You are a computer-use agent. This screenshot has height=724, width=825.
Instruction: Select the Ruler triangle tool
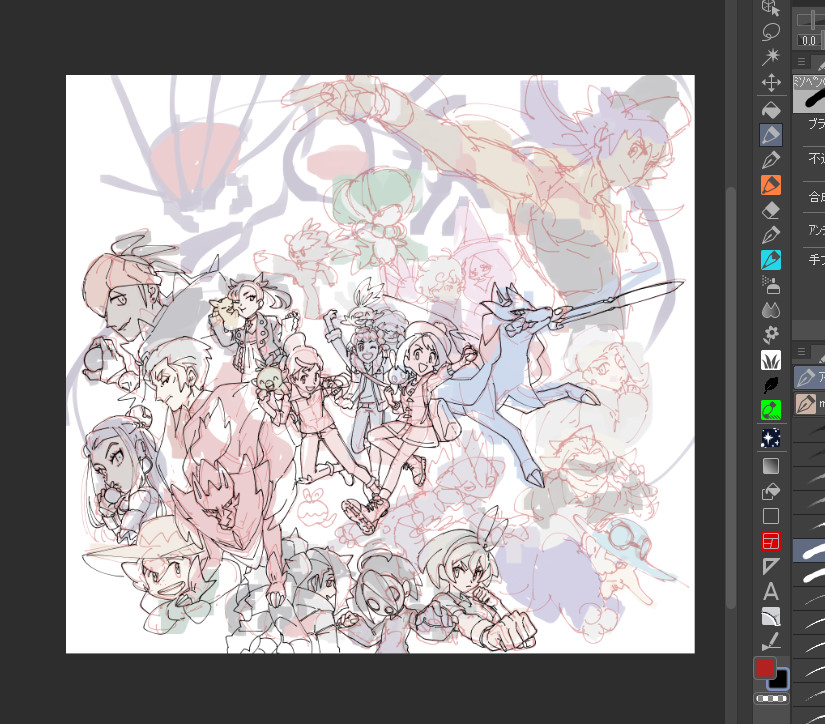[x=771, y=566]
